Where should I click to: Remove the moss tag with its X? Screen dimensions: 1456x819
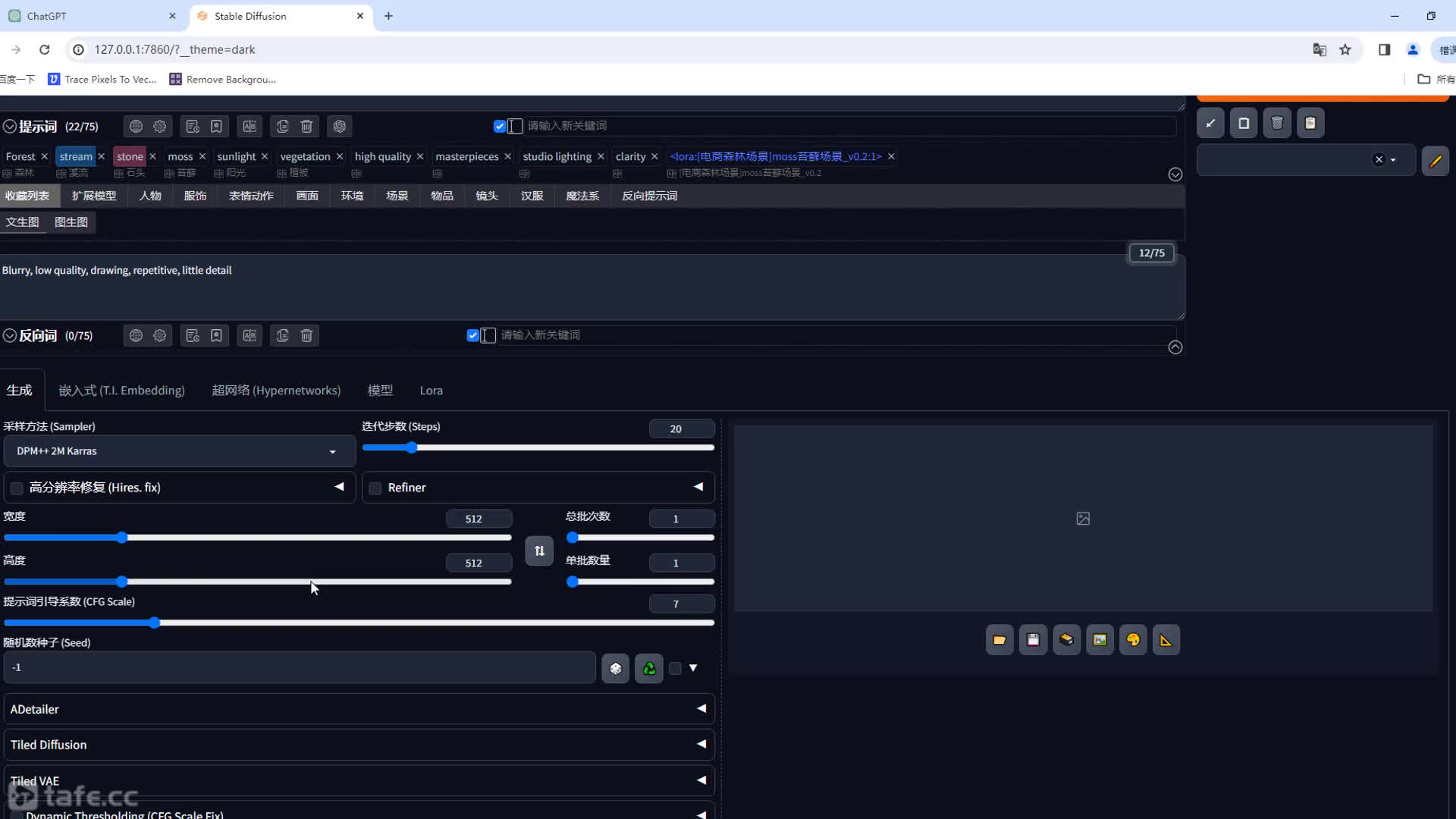[x=202, y=156]
